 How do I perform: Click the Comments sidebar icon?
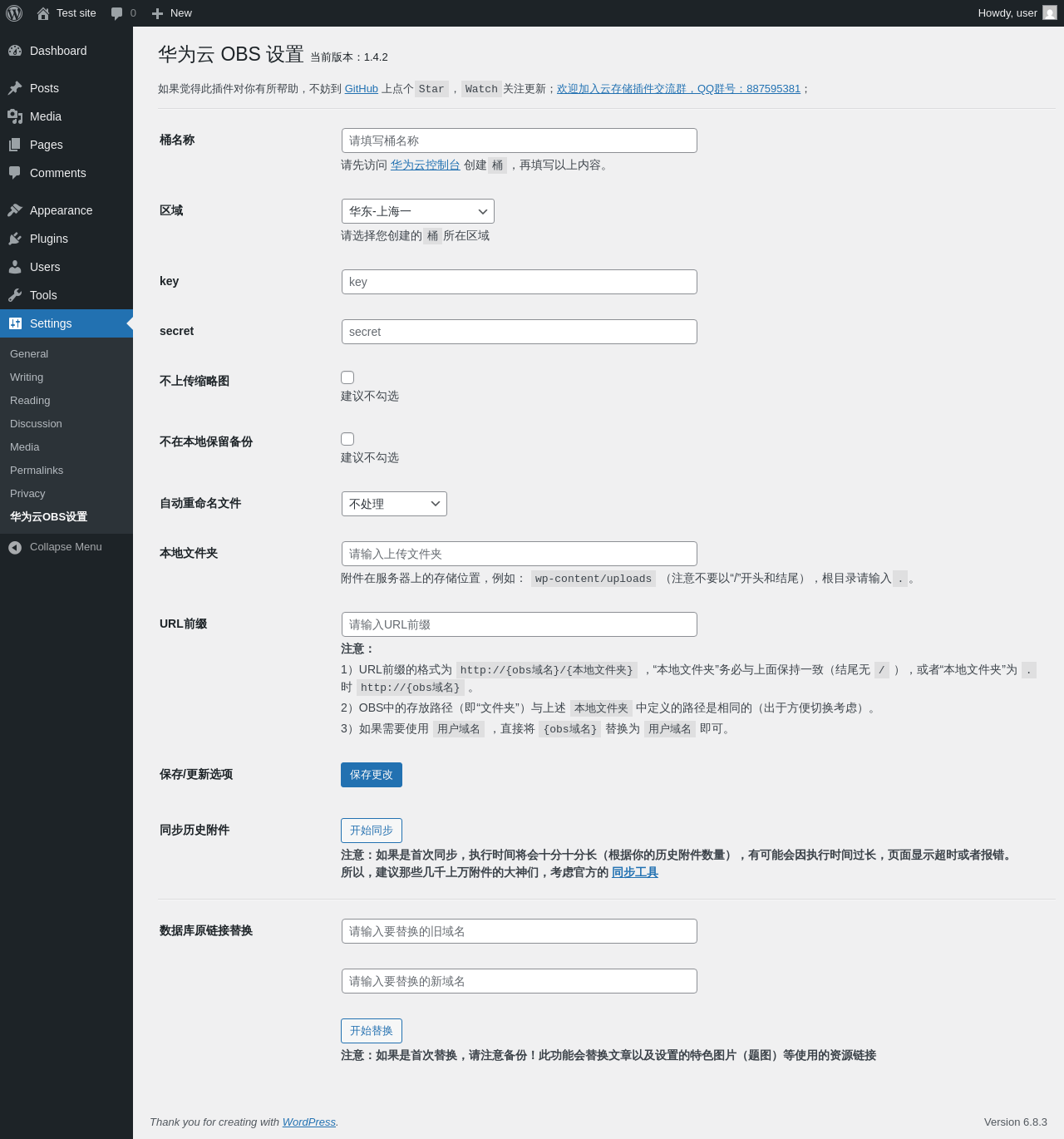click(x=15, y=173)
